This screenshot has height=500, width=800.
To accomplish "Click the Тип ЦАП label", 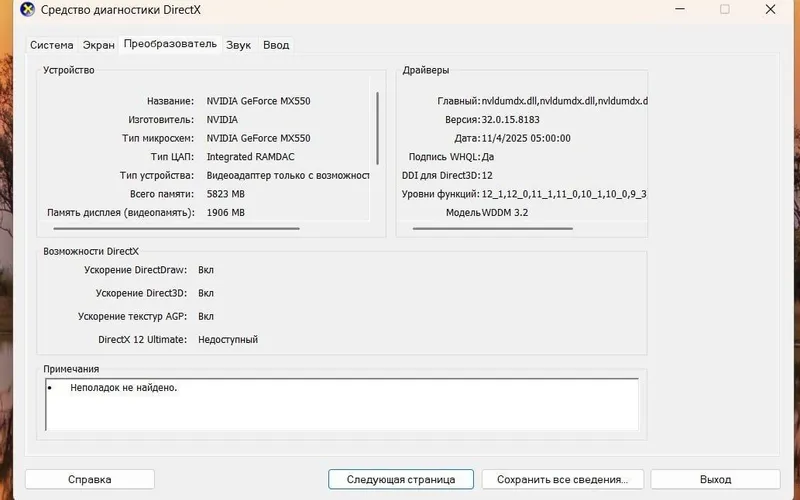I will [x=172, y=157].
